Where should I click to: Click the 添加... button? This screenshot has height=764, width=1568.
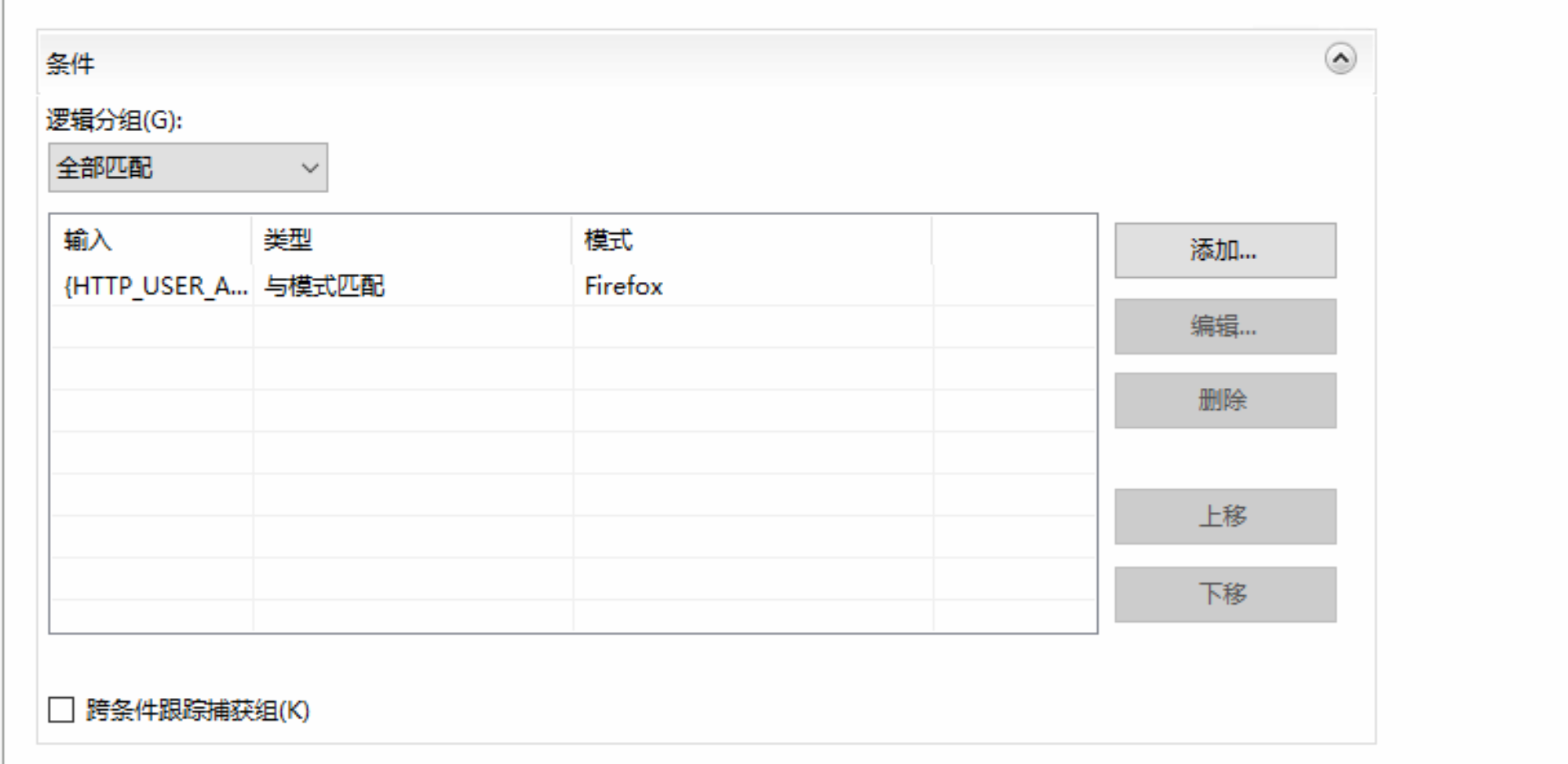(x=1224, y=250)
